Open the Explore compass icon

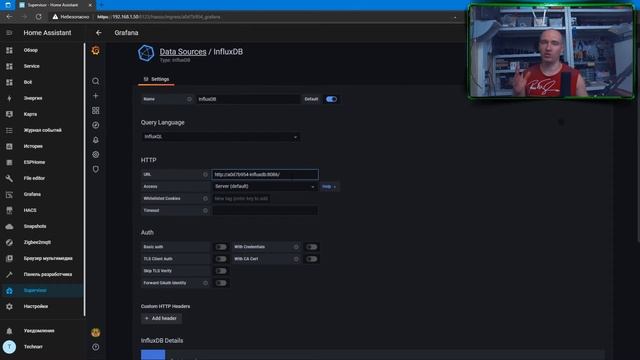(x=96, y=125)
